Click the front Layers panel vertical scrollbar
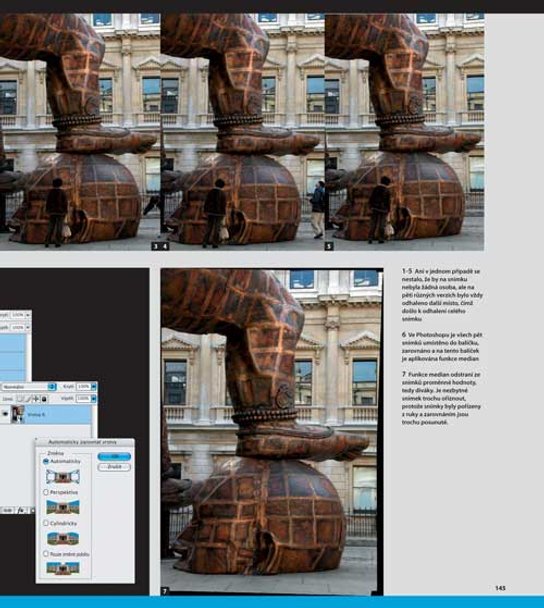 click(94, 421)
